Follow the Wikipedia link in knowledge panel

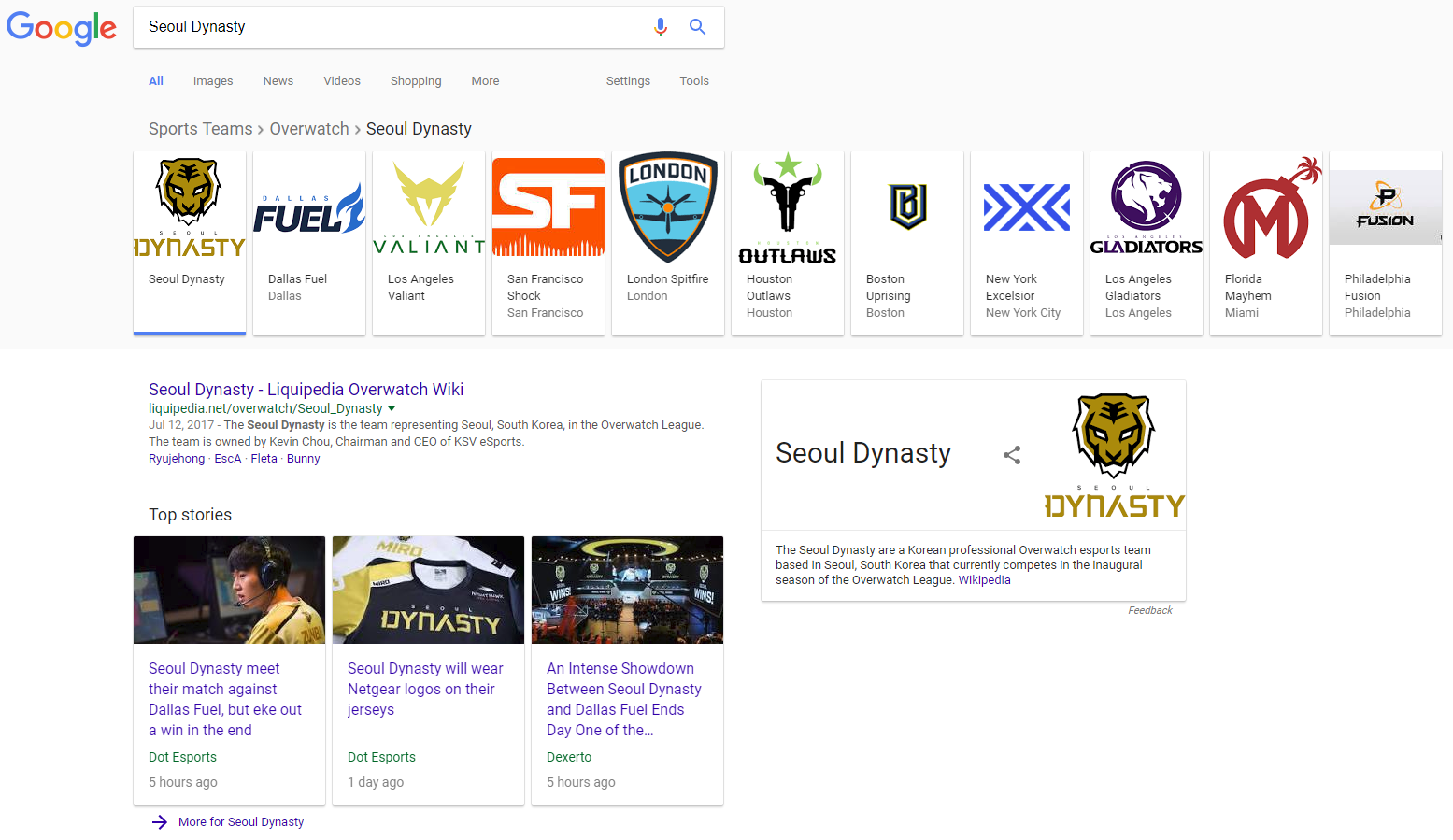[x=984, y=580]
